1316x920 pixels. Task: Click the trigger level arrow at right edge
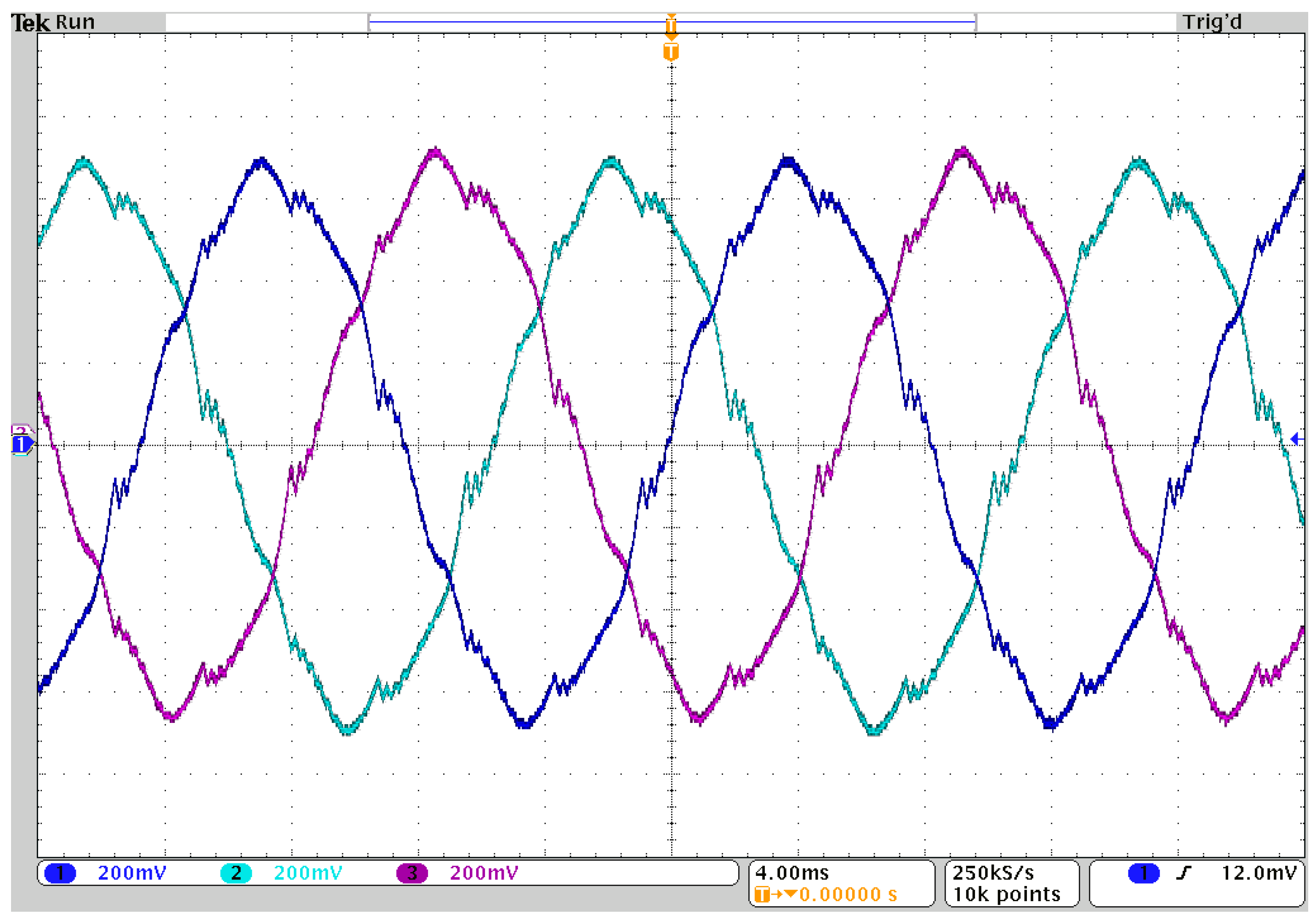[x=1296, y=439]
